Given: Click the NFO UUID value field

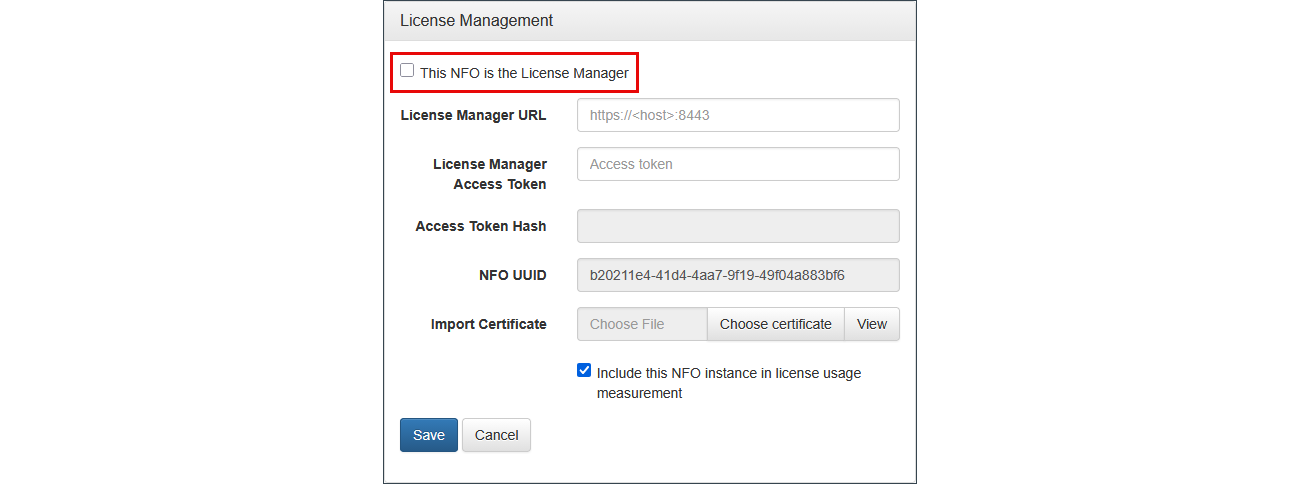Looking at the screenshot, I should click(738, 275).
